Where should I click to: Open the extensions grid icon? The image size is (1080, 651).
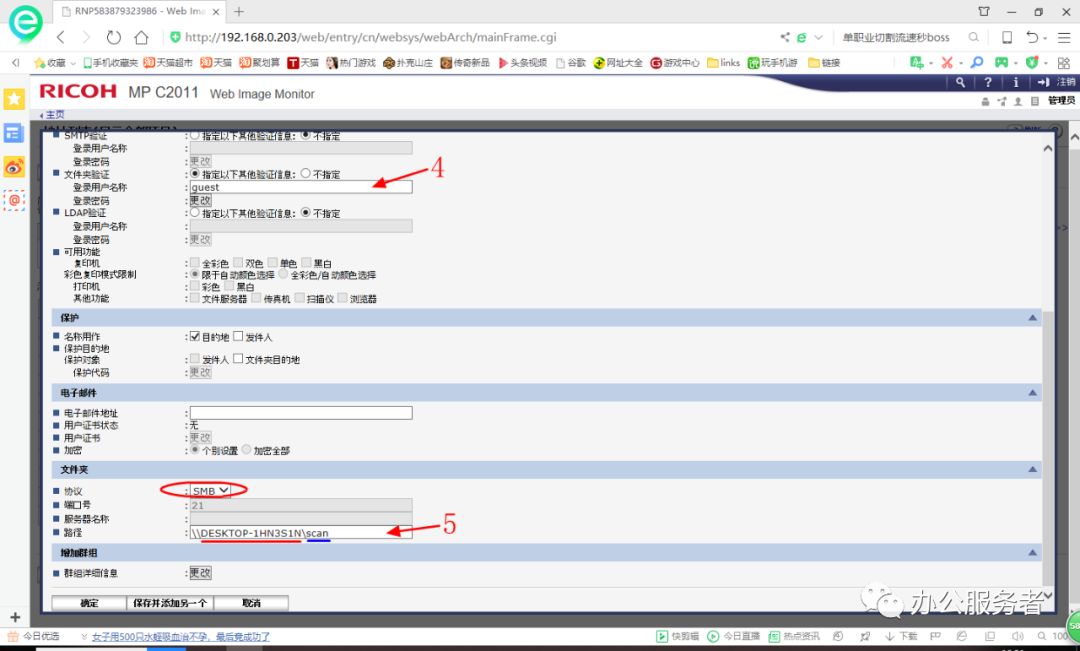1063,63
